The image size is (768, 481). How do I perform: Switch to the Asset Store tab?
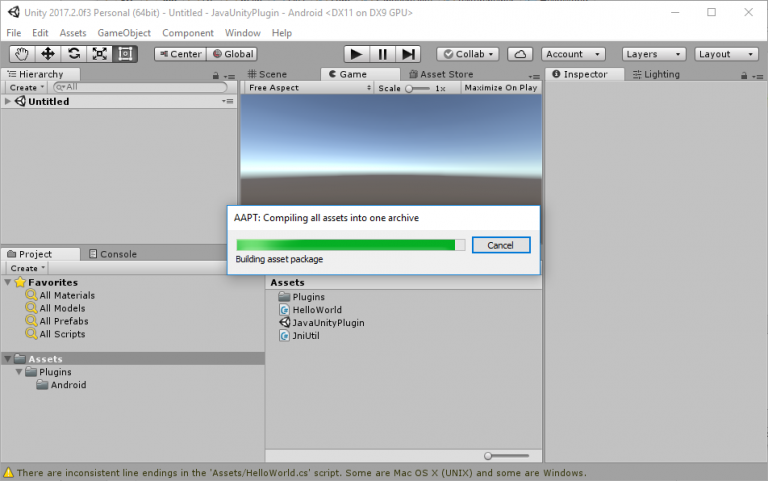pyautogui.click(x=441, y=74)
